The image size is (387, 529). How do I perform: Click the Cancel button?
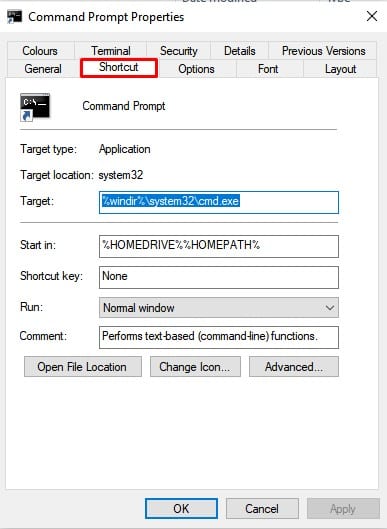pos(262,508)
